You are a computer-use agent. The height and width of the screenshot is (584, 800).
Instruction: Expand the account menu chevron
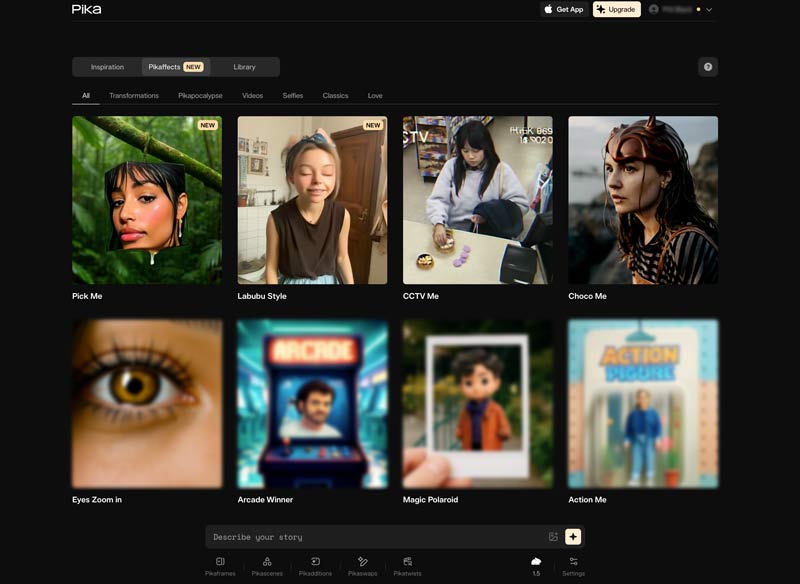(709, 9)
